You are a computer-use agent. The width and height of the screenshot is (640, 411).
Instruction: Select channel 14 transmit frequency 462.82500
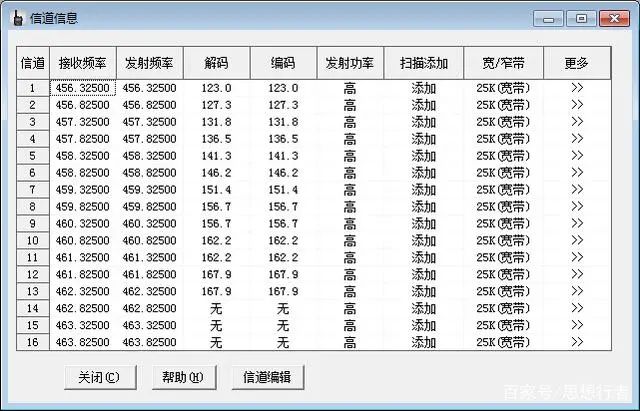click(x=150, y=308)
